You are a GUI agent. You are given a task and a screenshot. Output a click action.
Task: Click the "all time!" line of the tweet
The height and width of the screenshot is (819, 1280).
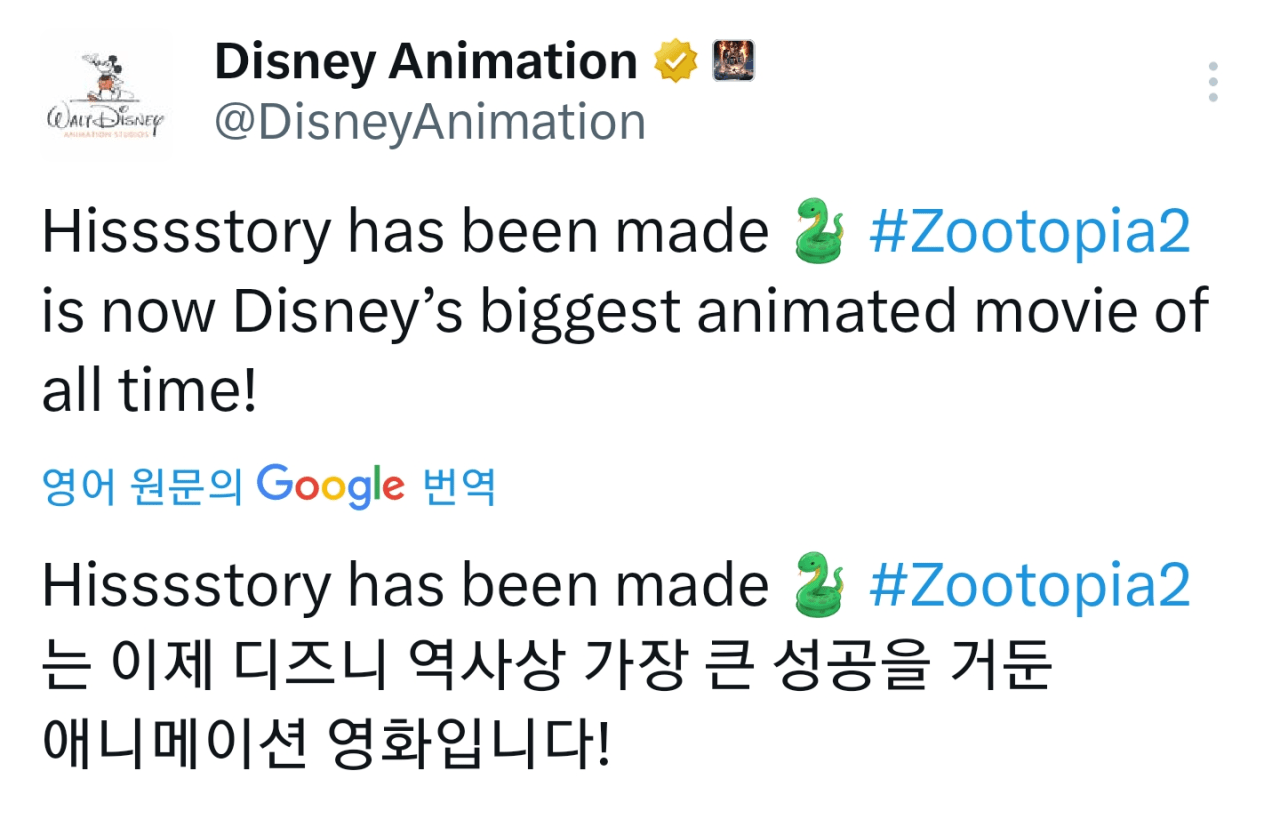pos(150,391)
